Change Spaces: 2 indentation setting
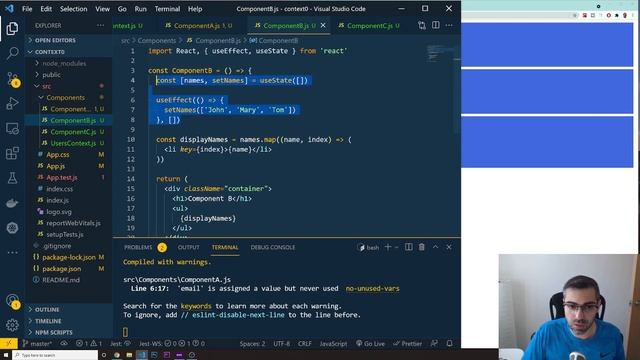The width and height of the screenshot is (640, 360). pos(252,344)
